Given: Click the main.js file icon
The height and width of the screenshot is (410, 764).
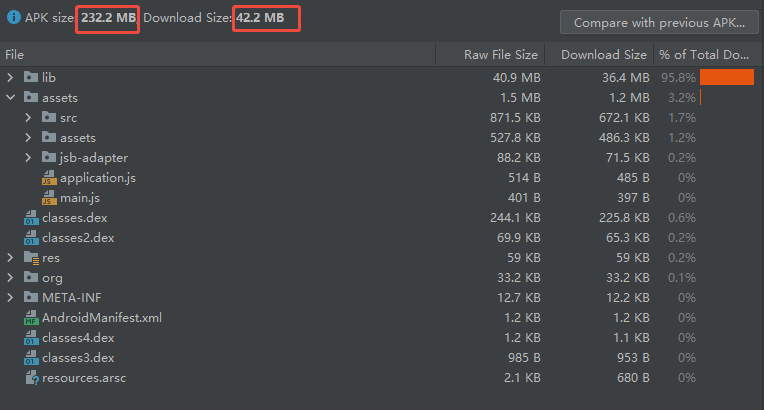Looking at the screenshot, I should [x=49, y=197].
